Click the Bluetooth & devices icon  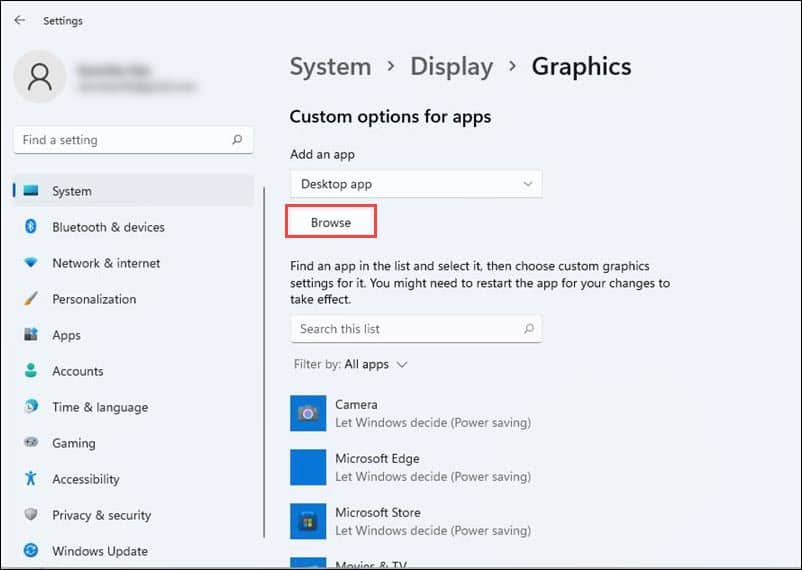[31, 227]
